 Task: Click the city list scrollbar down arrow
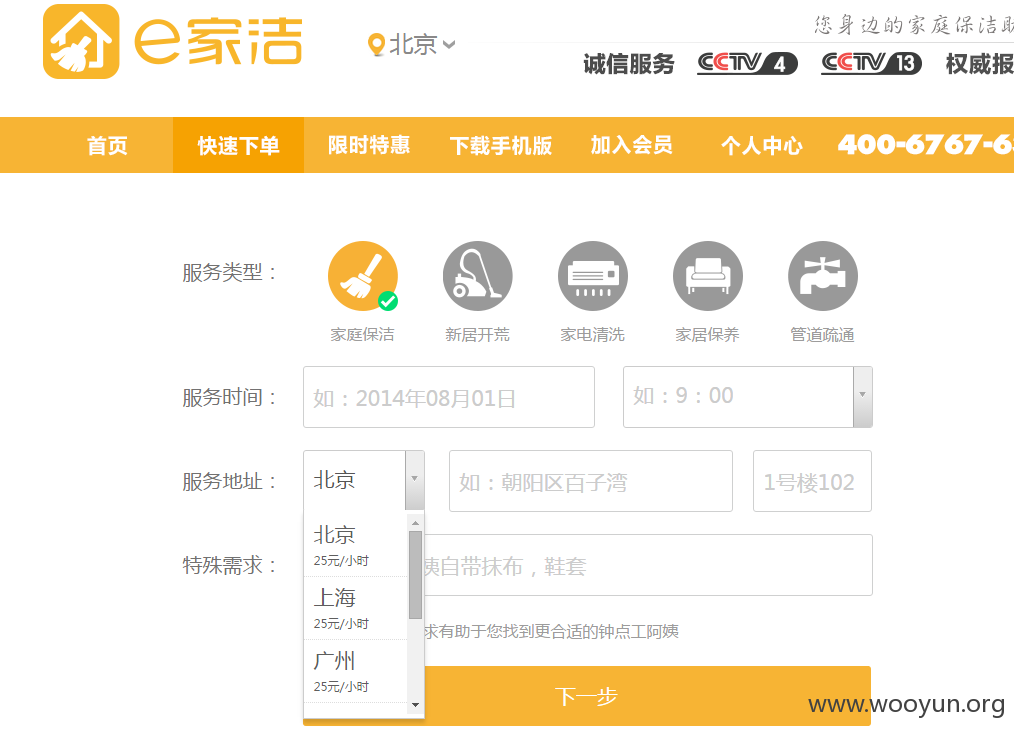[x=415, y=705]
